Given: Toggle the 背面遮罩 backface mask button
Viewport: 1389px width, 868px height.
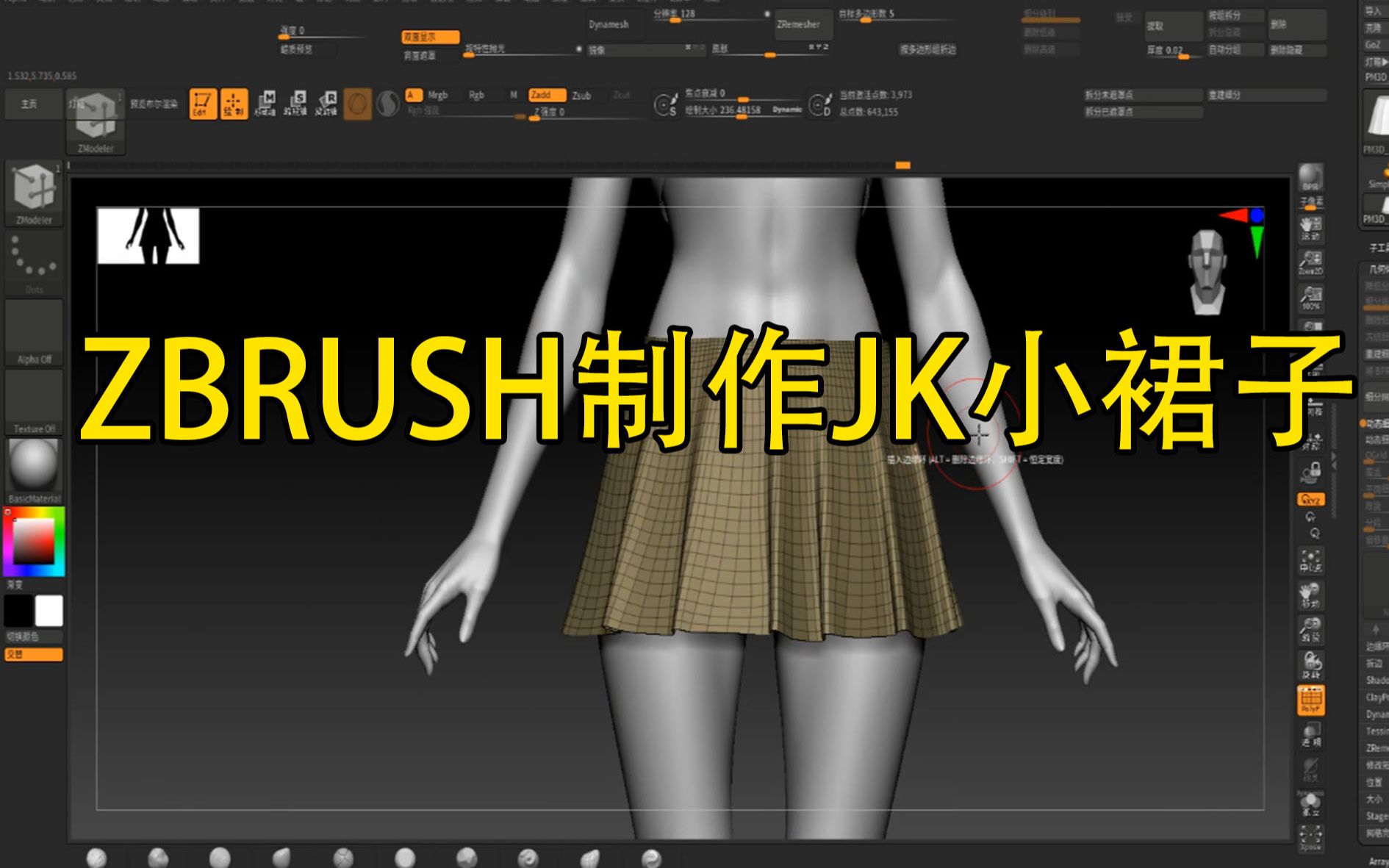Looking at the screenshot, I should (x=431, y=55).
